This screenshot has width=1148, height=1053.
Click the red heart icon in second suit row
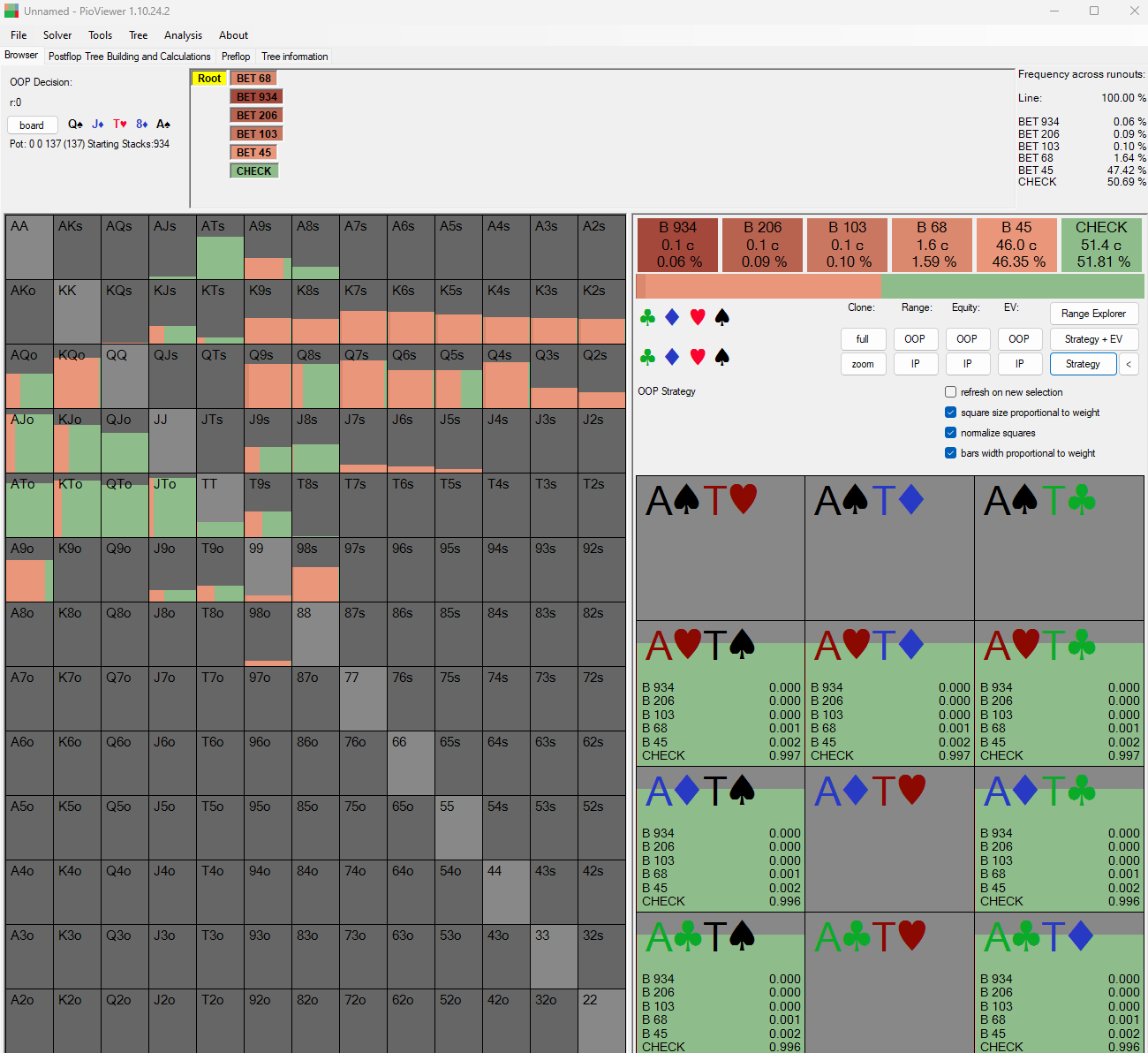(698, 357)
